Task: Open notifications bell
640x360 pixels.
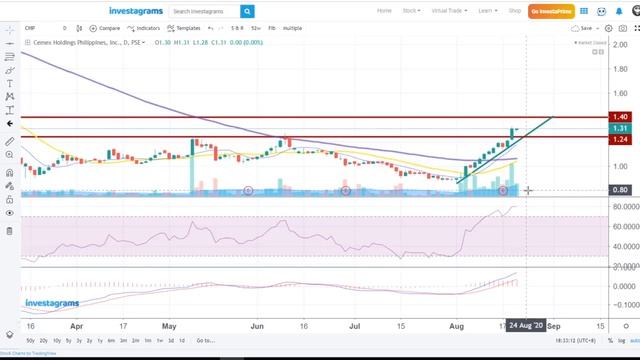Action: [x=619, y=11]
